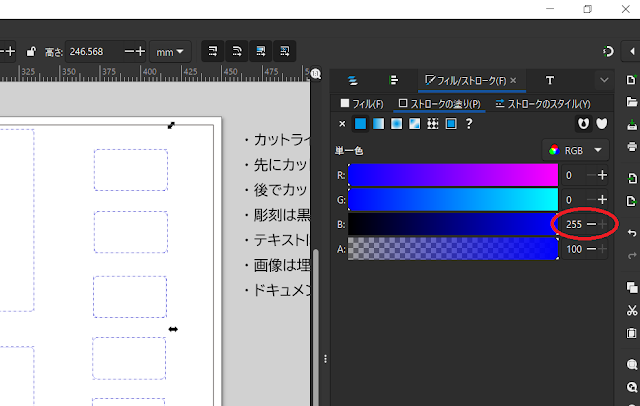Click the copy icon in the commands bar

pos(632,287)
